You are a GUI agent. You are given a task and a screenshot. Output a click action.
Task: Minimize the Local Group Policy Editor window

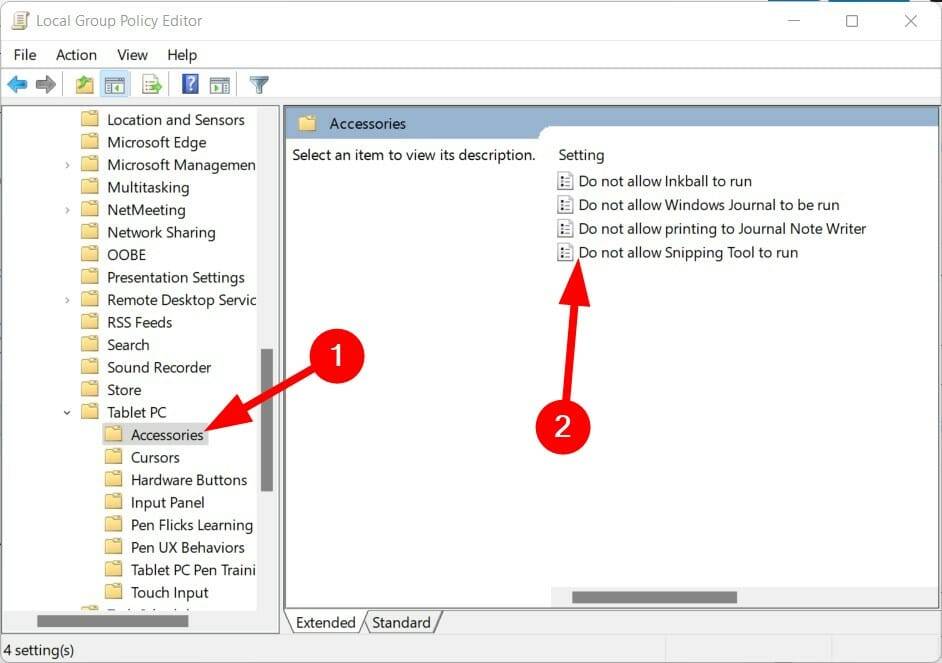(794, 21)
